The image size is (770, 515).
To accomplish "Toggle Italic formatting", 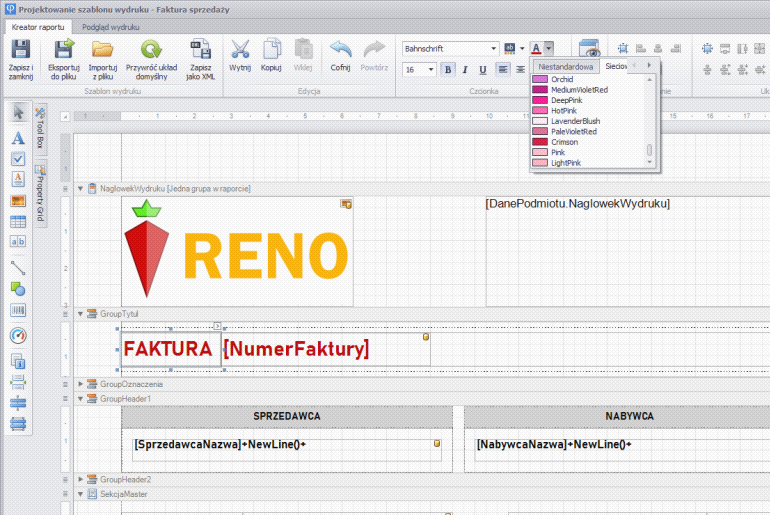I will click(465, 70).
